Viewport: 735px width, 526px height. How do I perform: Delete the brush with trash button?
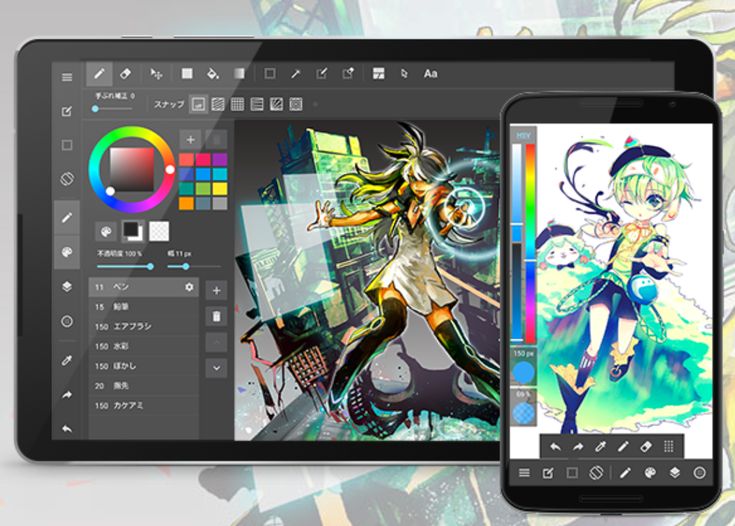pyautogui.click(x=217, y=316)
